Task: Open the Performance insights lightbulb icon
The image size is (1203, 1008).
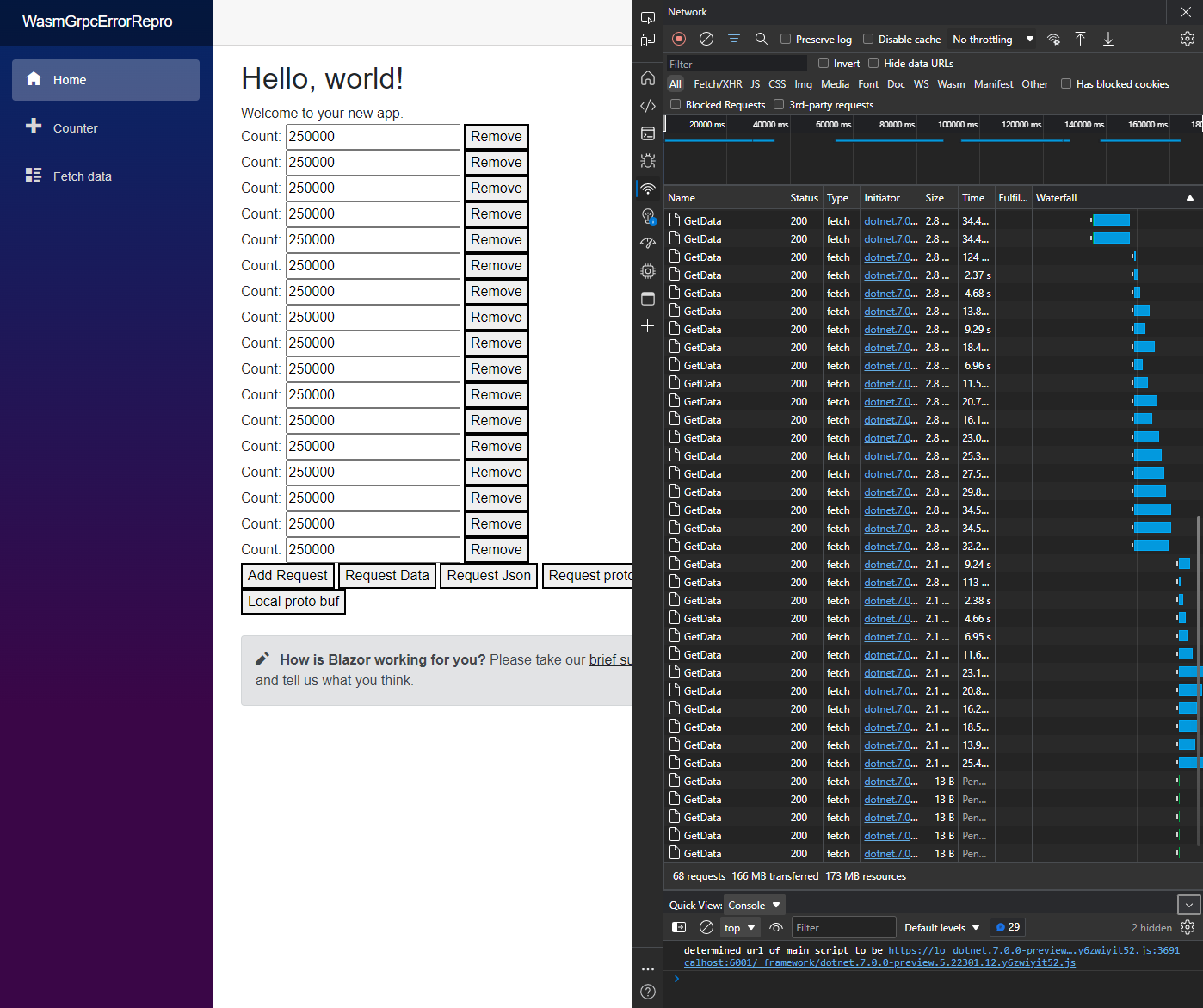Action: pyautogui.click(x=647, y=216)
